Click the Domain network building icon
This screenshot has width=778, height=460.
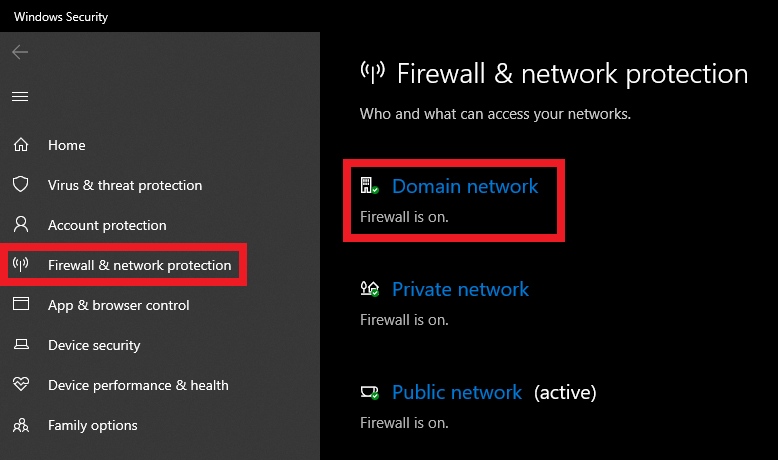(x=369, y=186)
